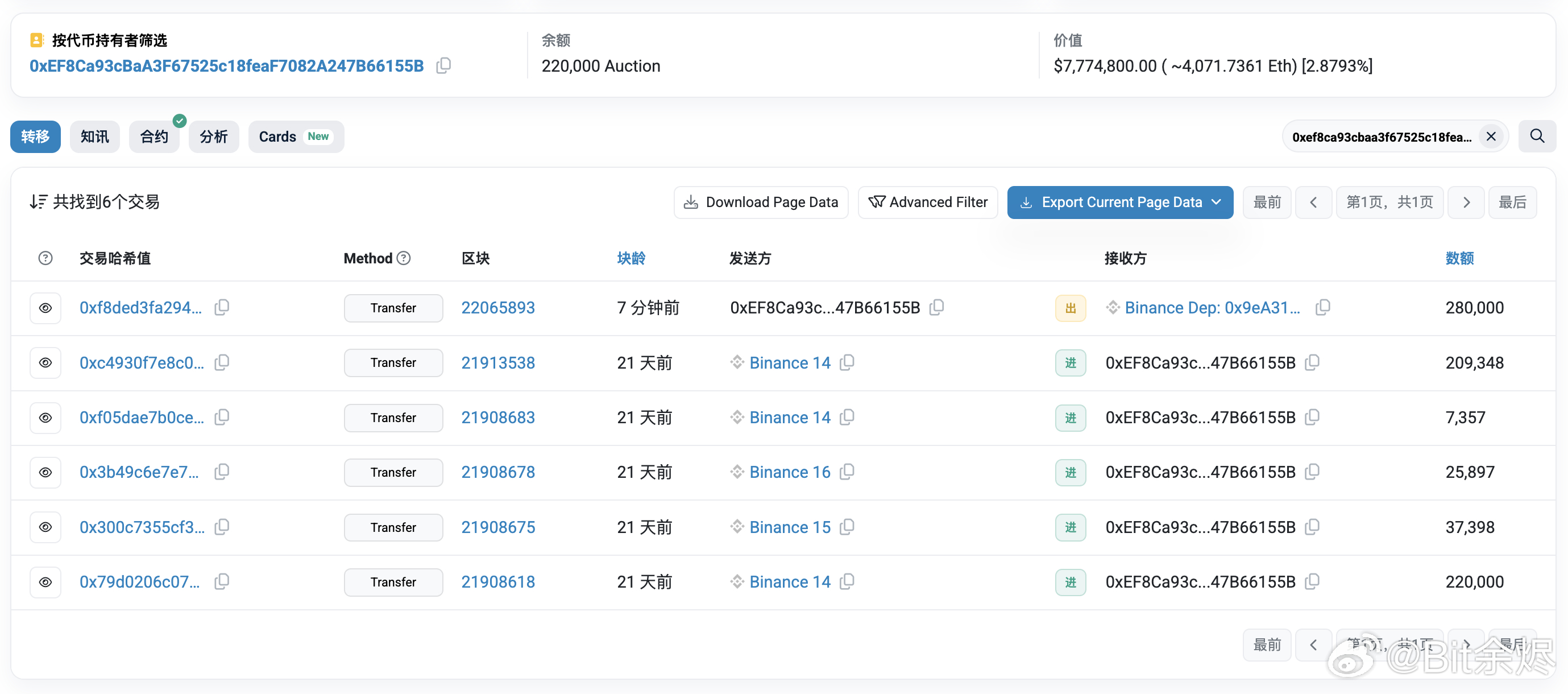Click the orange 出 outgoing badge
This screenshot has width=1568, height=694.
(x=1070, y=308)
